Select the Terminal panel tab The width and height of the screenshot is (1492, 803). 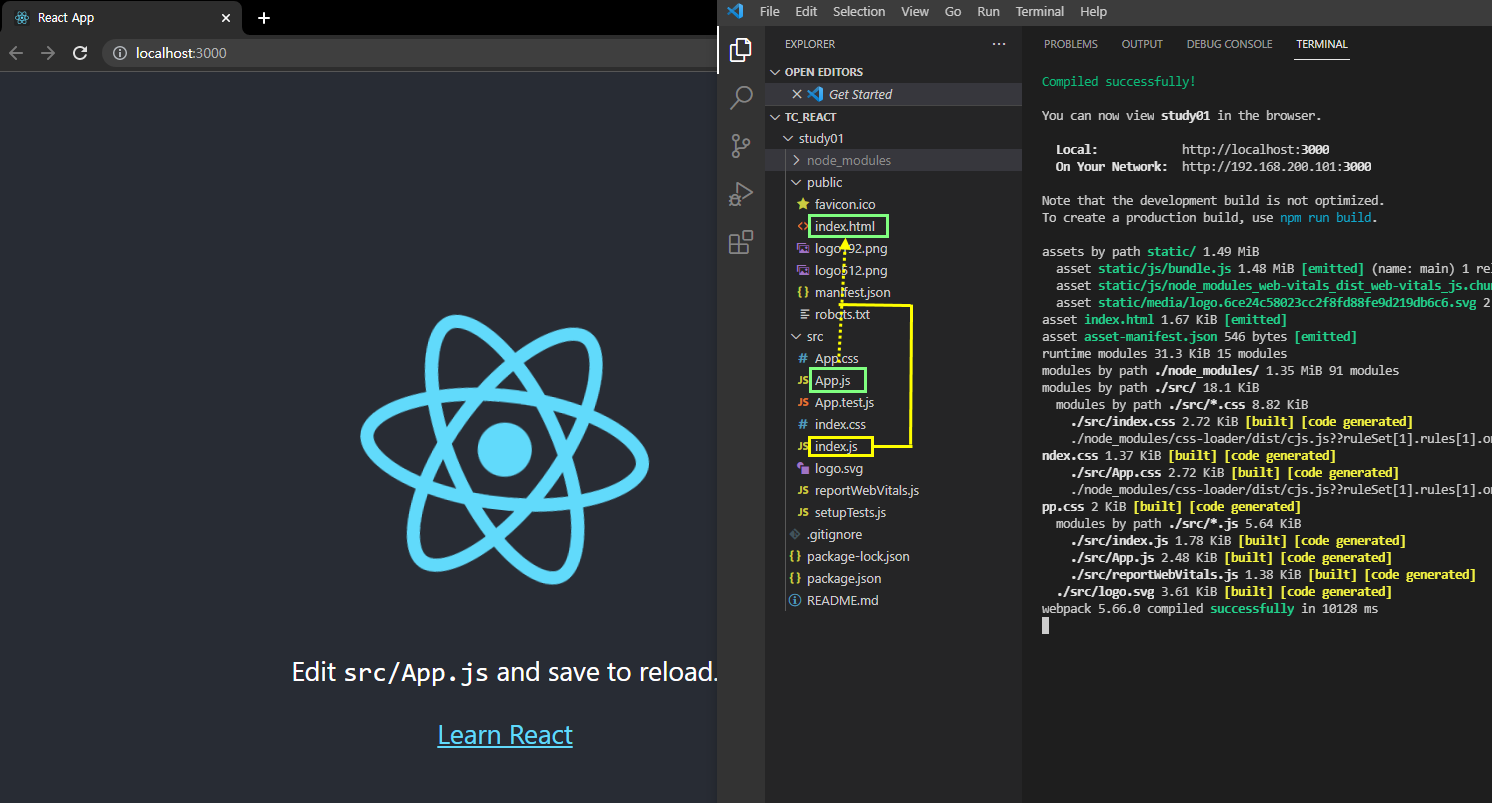click(1322, 44)
